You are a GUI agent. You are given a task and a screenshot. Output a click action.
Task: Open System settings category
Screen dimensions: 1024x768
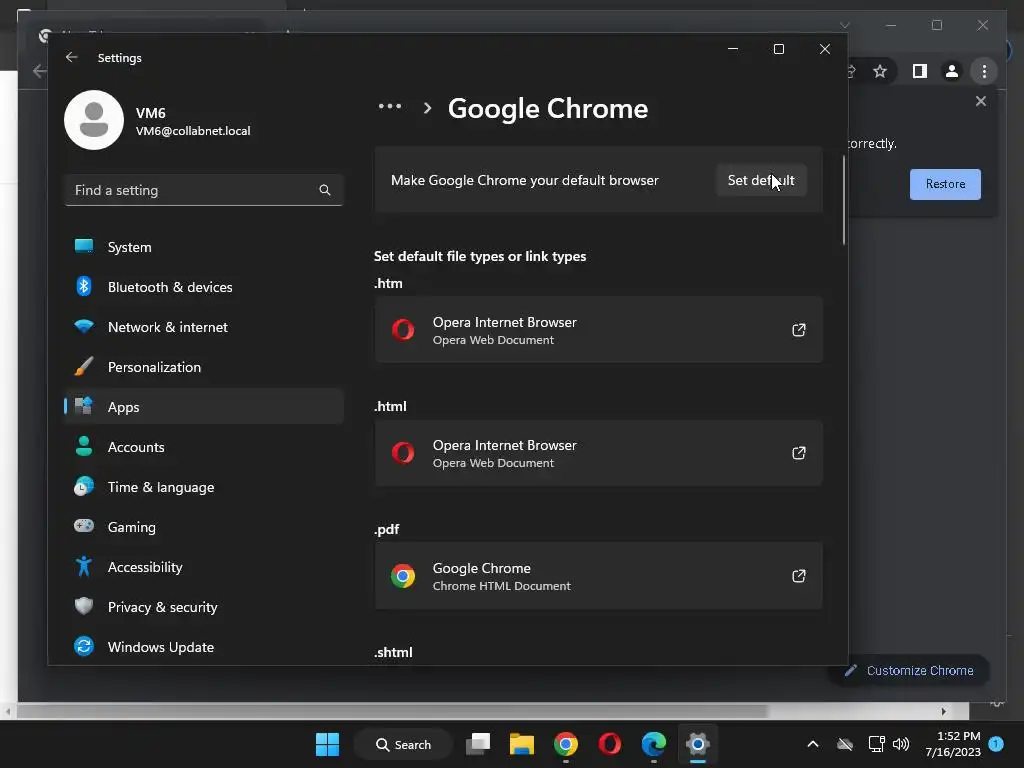click(x=204, y=247)
